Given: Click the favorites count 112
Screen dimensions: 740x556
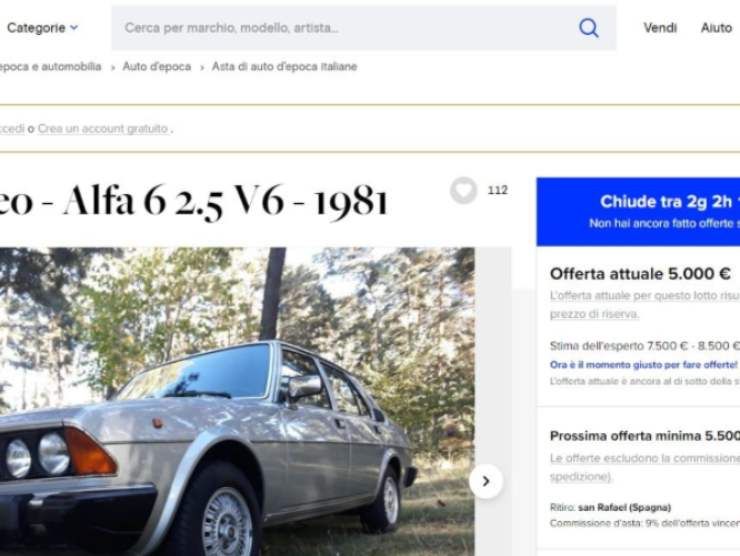Looking at the screenshot, I should pos(497,190).
